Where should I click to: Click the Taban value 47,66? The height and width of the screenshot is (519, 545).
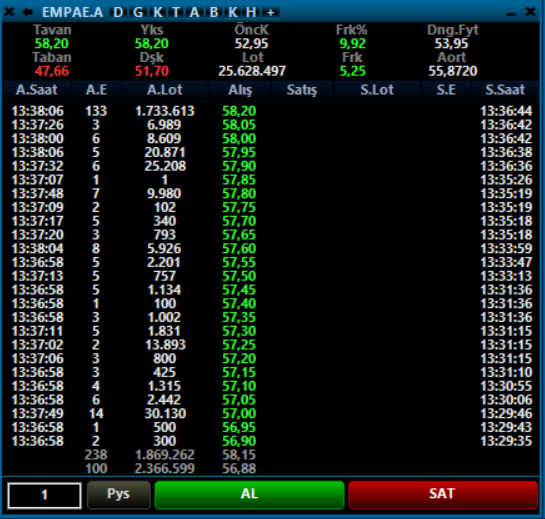[51, 71]
